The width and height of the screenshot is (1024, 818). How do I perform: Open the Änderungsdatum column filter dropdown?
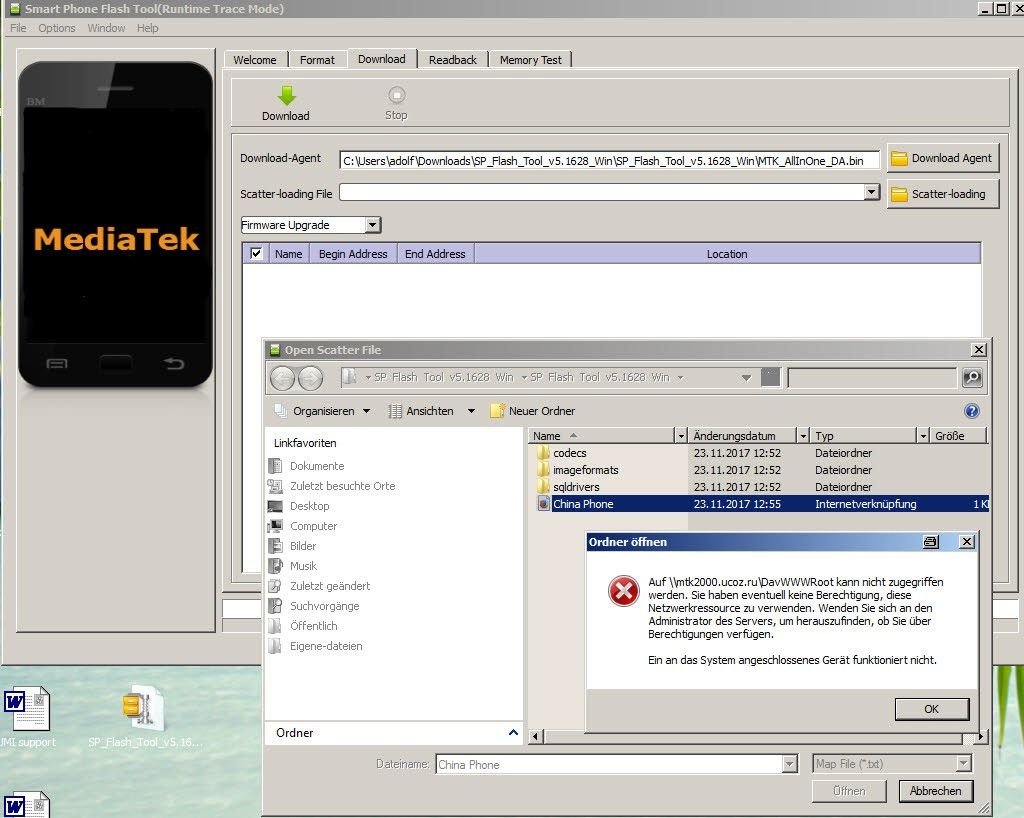coord(803,435)
